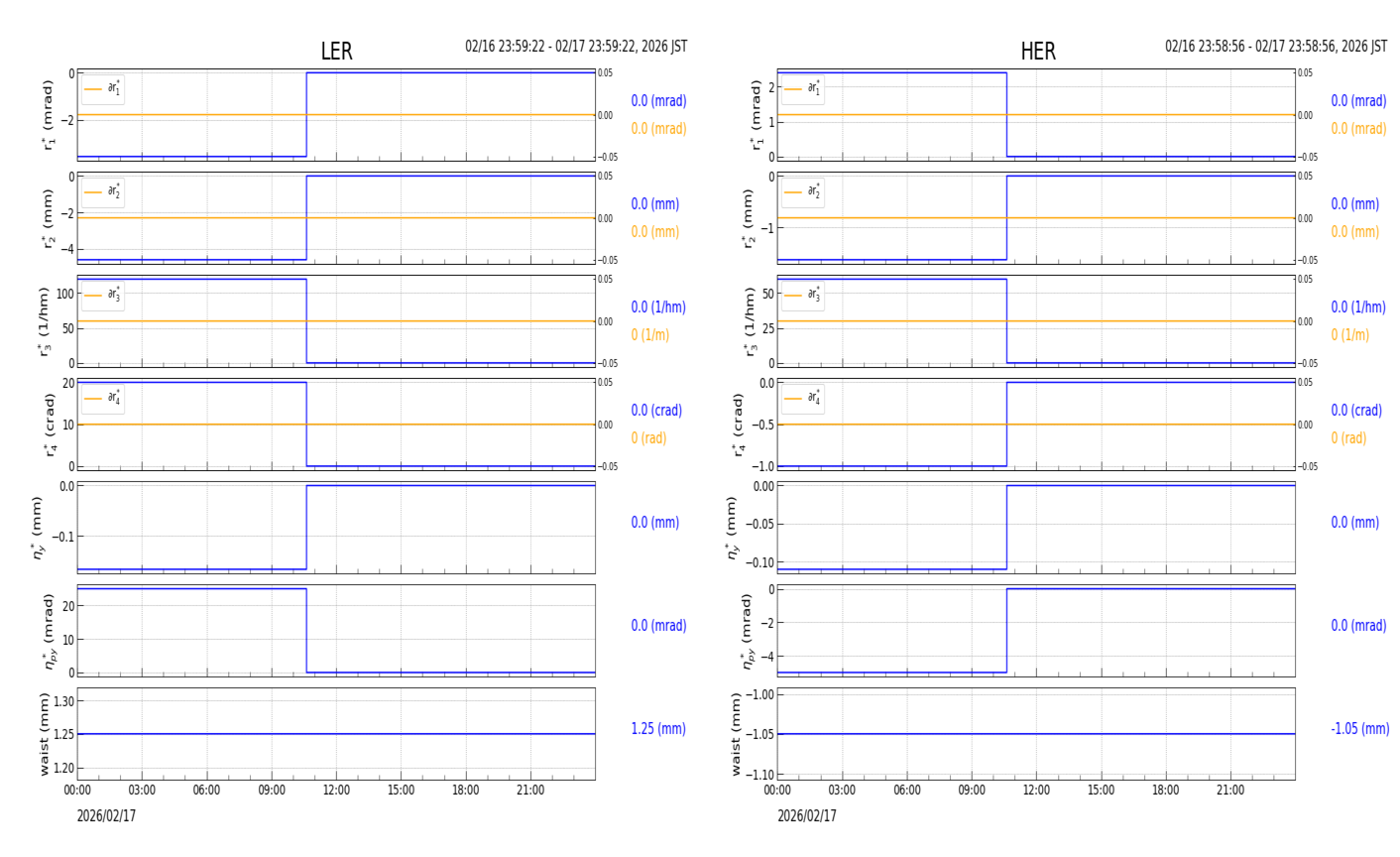Viewport: 1400px width, 857px height.
Task: Click the LER ηy* (mm) axis label
Action: click(x=40, y=528)
